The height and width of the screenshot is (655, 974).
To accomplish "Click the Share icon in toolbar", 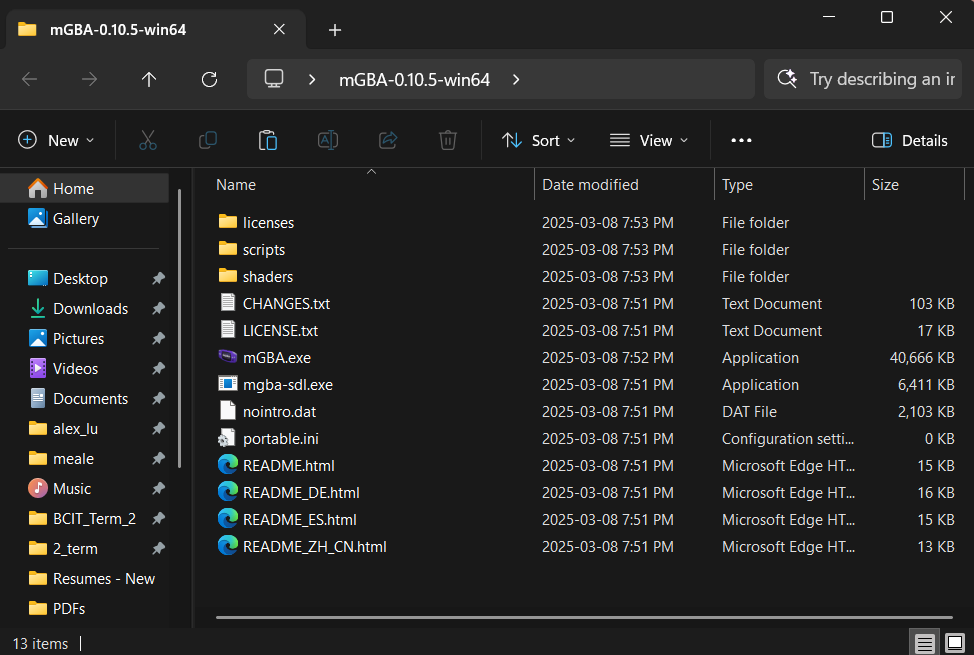I will click(x=388, y=140).
